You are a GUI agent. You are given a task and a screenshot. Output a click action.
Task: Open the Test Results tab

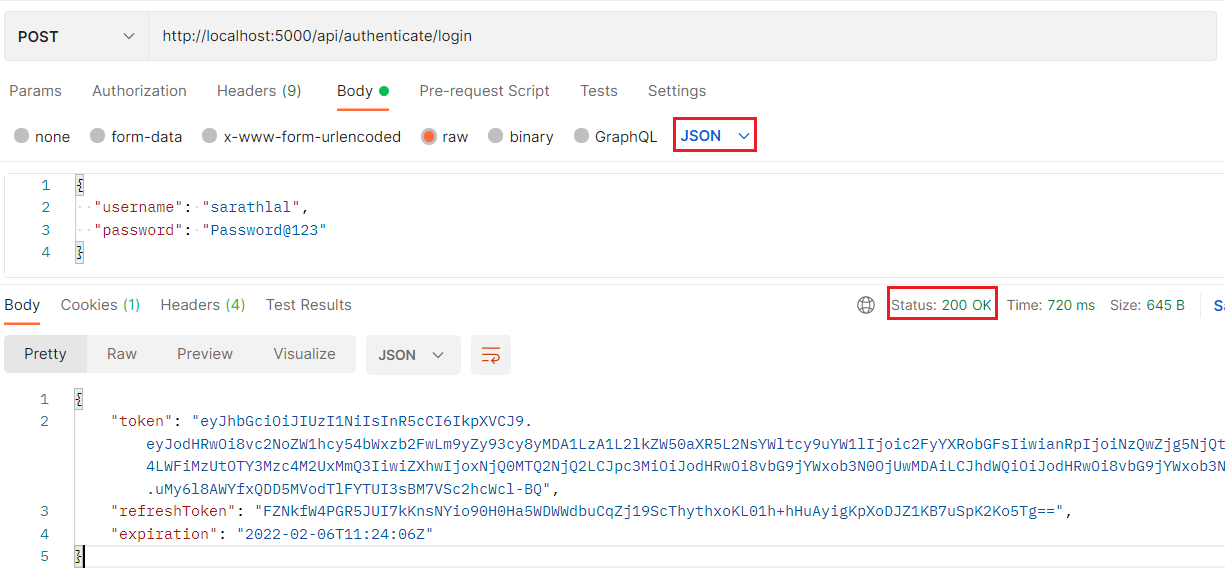tap(308, 304)
